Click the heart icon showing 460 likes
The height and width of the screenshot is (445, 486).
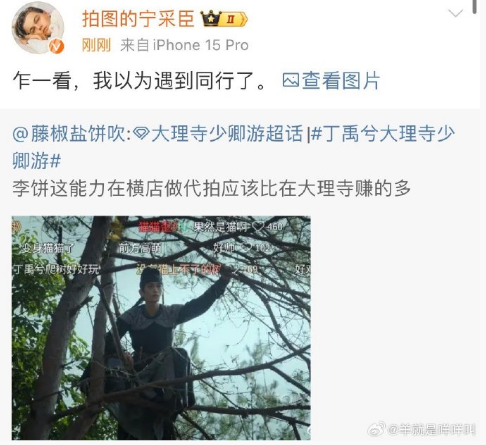click(258, 227)
